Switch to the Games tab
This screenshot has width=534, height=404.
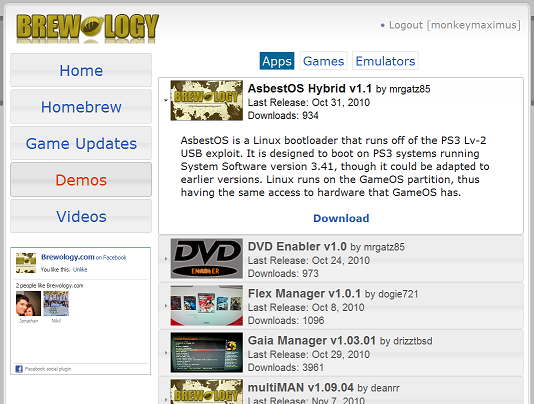click(324, 61)
